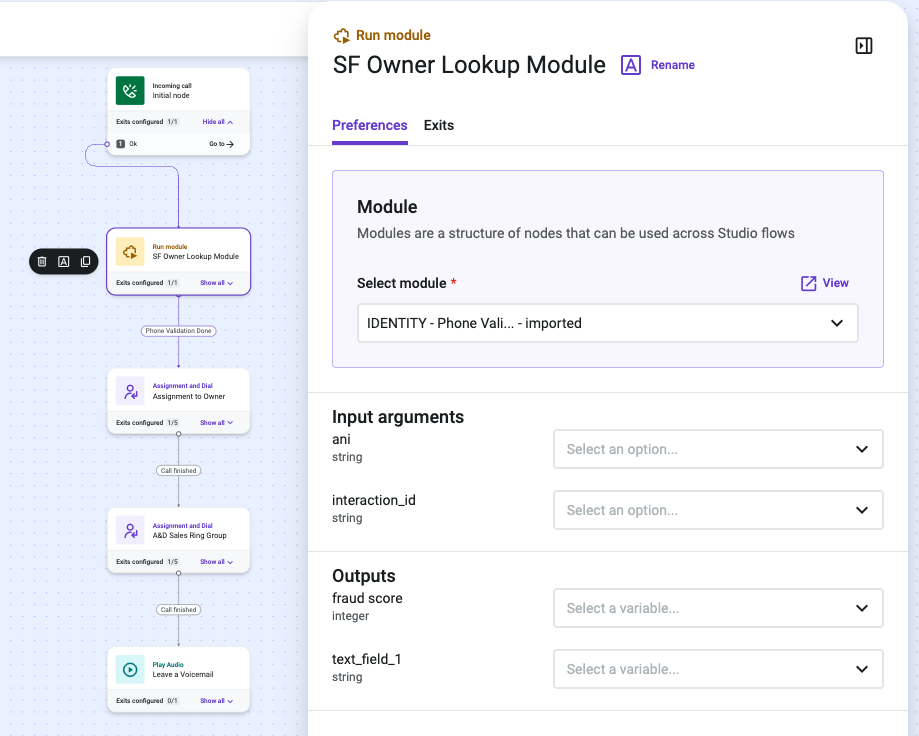Image resolution: width=919 pixels, height=736 pixels.
Task: Click the external-link icon next to View
Action: click(808, 284)
